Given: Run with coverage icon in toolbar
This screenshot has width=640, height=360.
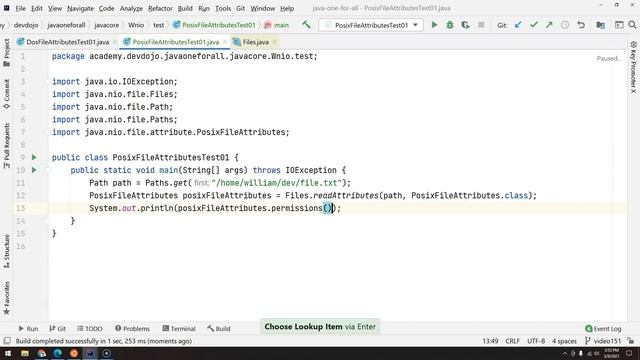Looking at the screenshot, I should click(465, 25).
